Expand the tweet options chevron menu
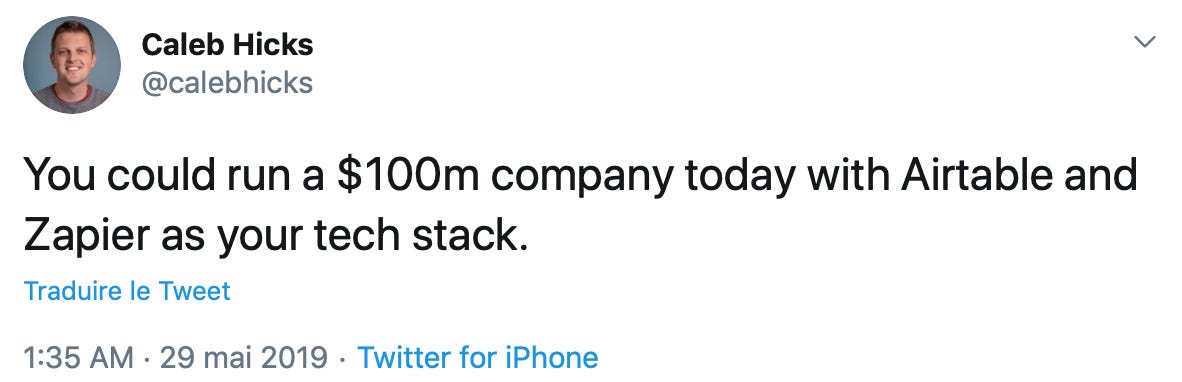 tap(1145, 43)
